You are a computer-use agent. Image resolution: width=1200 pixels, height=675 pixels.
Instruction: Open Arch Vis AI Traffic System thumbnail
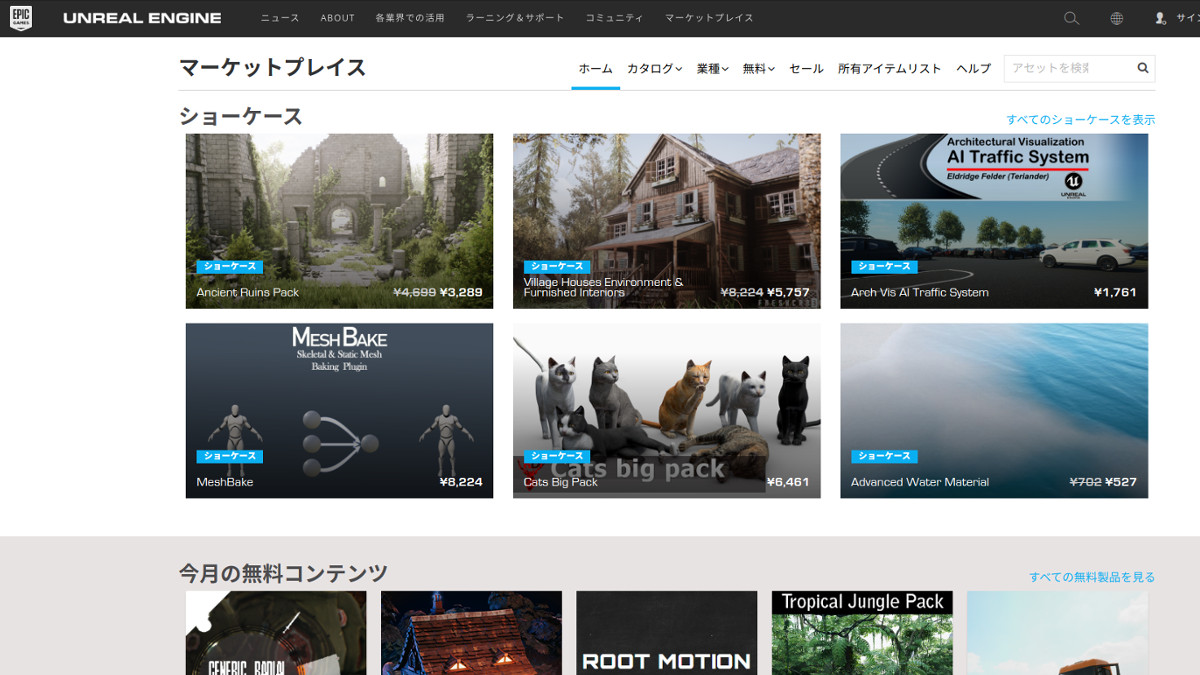tap(994, 221)
